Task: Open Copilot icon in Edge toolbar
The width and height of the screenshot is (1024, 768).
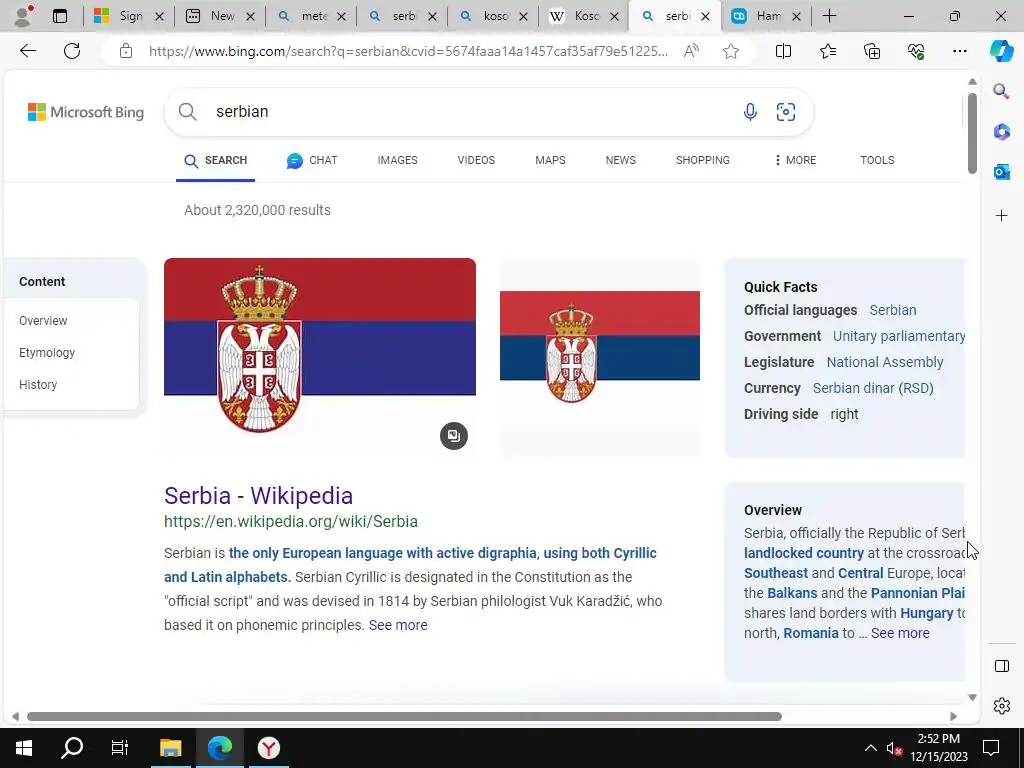Action: (x=1001, y=51)
